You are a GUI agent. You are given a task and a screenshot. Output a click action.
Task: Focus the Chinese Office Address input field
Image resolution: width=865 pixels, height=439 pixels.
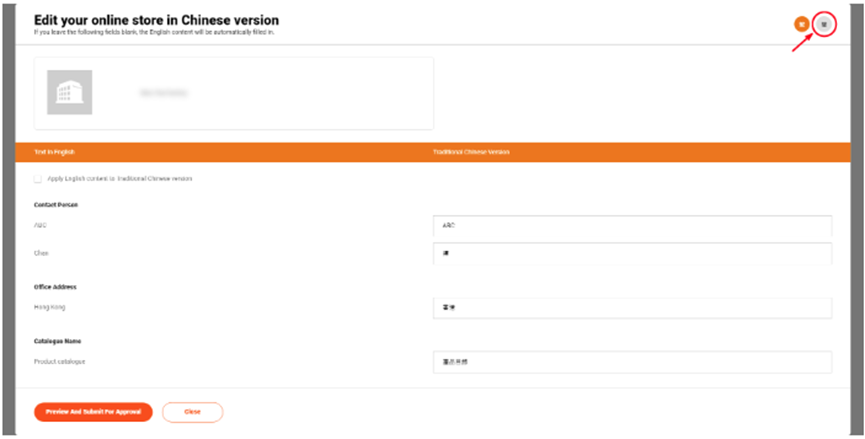click(631, 307)
